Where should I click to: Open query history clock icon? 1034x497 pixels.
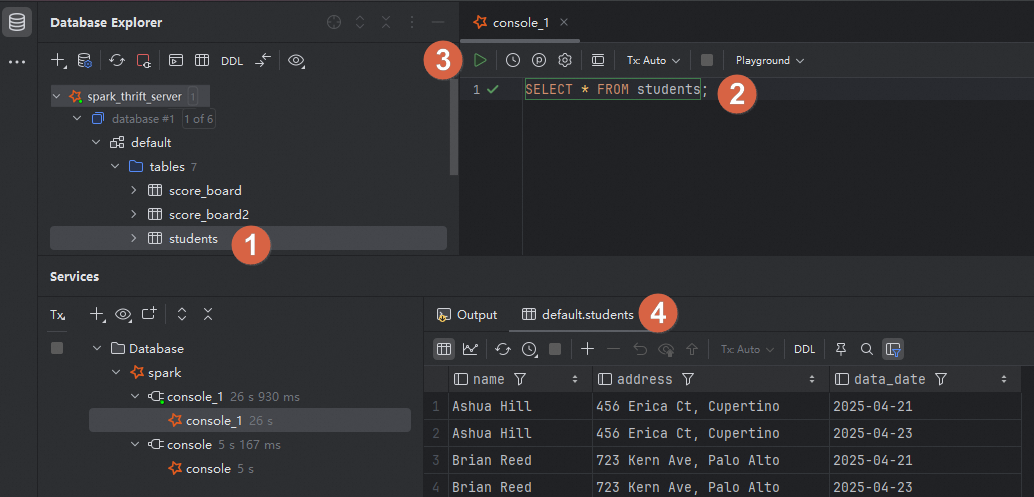[513, 60]
